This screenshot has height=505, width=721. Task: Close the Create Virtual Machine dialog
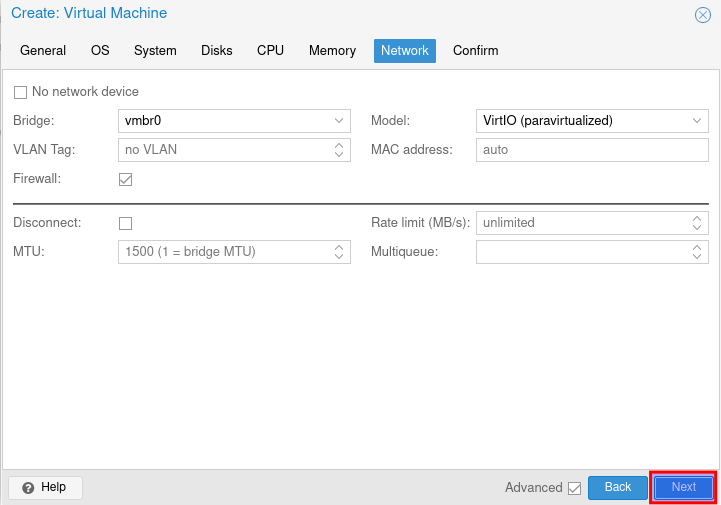702,15
